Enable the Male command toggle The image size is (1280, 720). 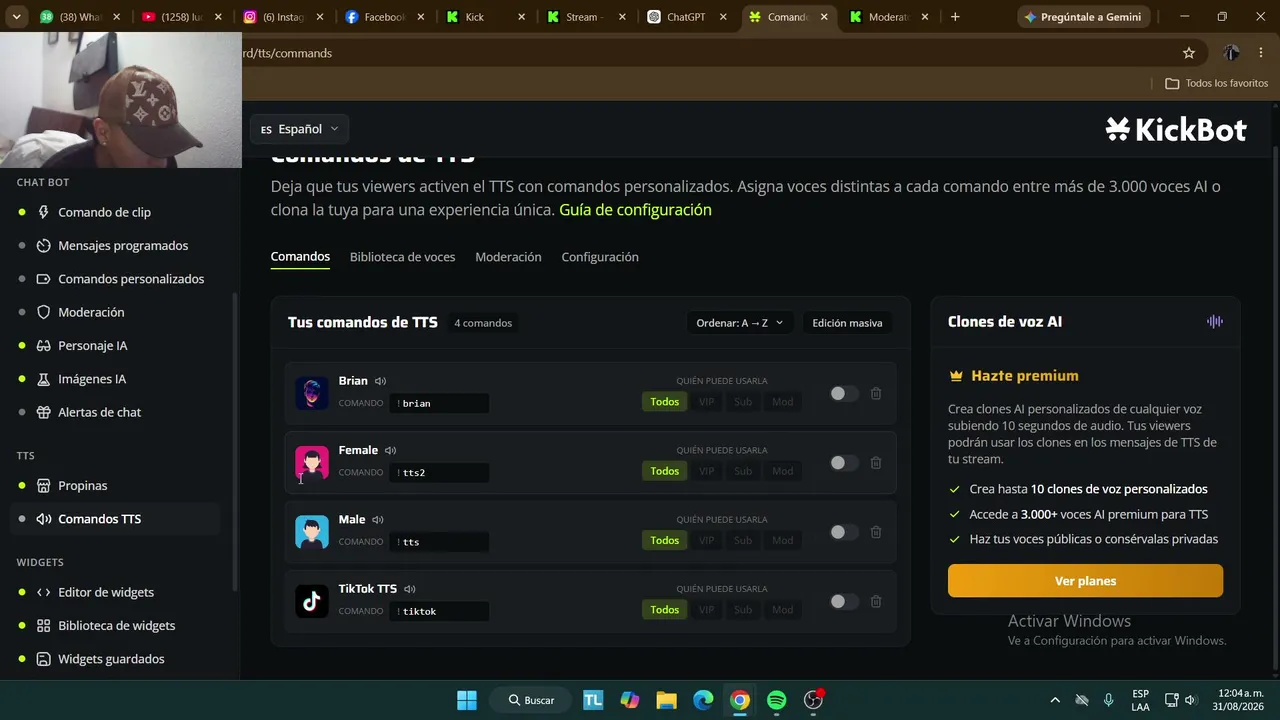(x=844, y=532)
